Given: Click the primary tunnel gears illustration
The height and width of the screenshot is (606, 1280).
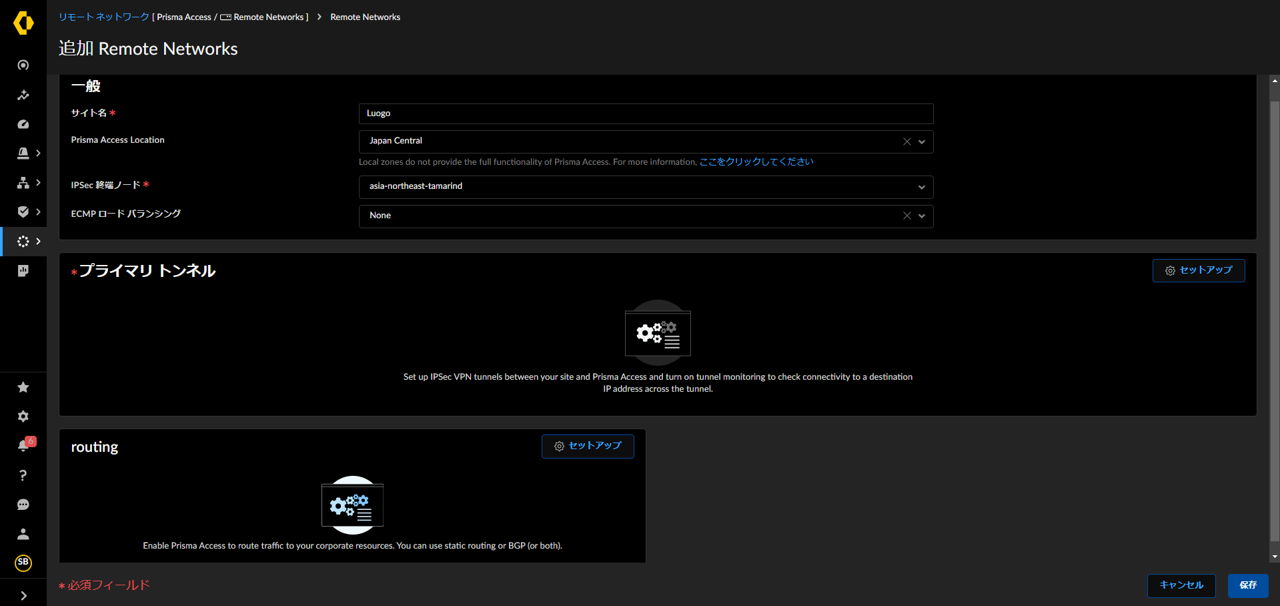Looking at the screenshot, I should 658,332.
